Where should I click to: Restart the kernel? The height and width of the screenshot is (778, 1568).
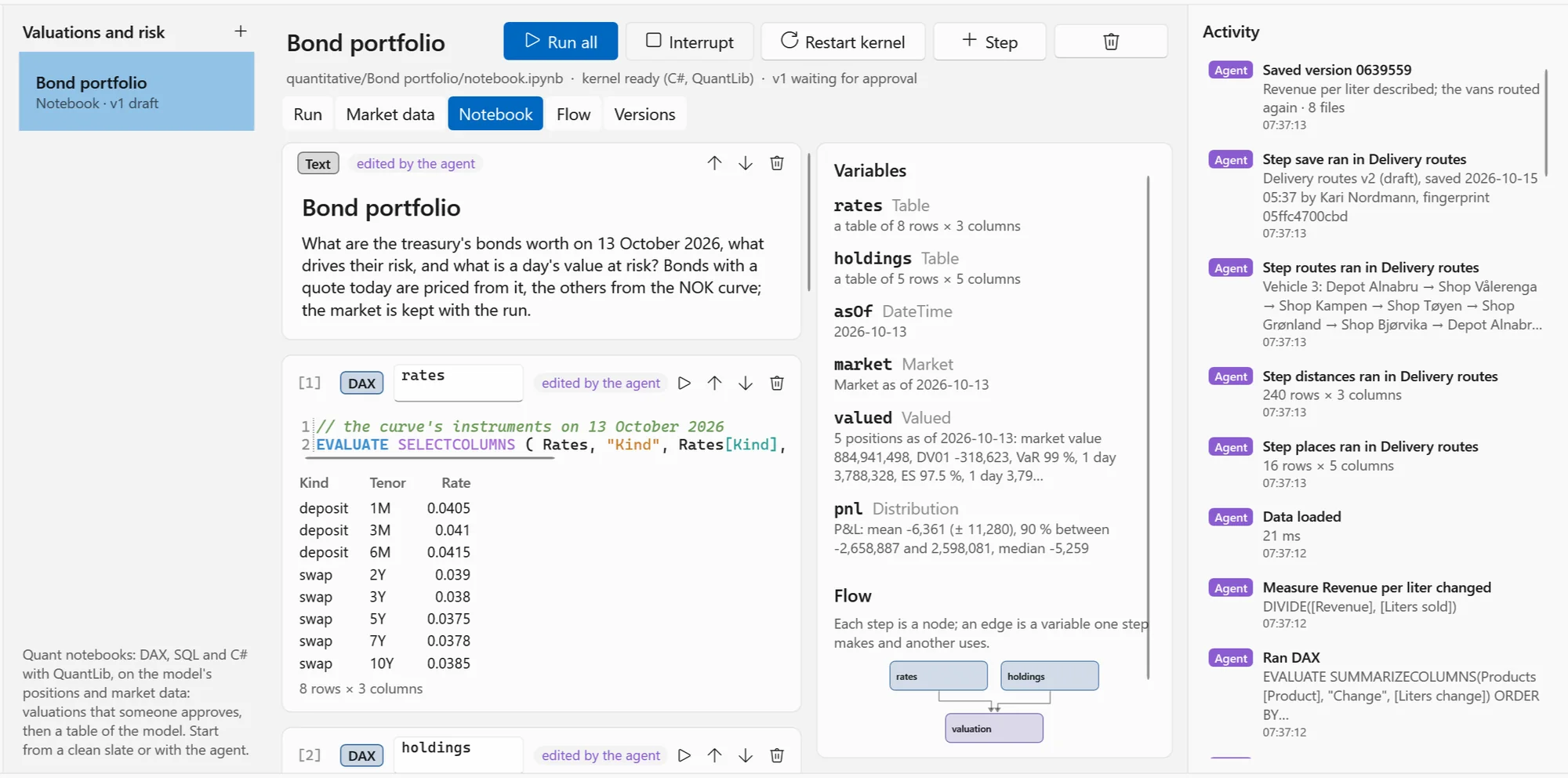(843, 42)
